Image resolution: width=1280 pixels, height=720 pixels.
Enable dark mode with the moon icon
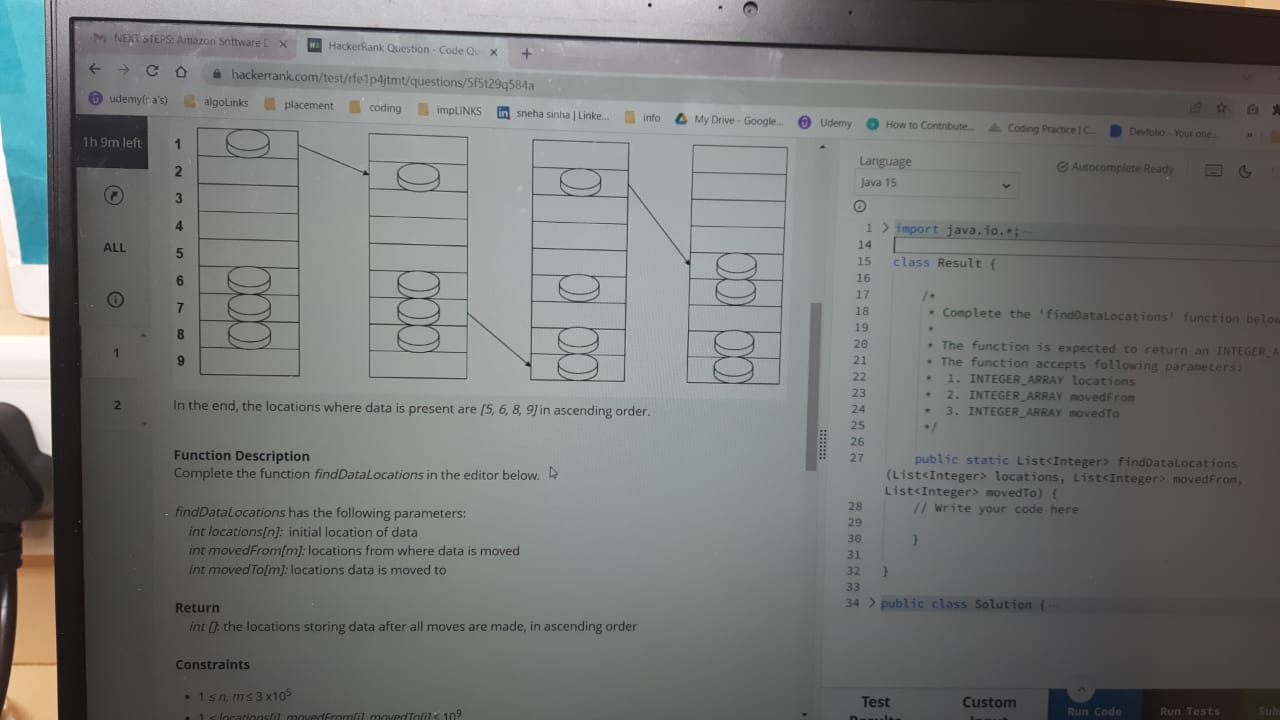[1244, 172]
